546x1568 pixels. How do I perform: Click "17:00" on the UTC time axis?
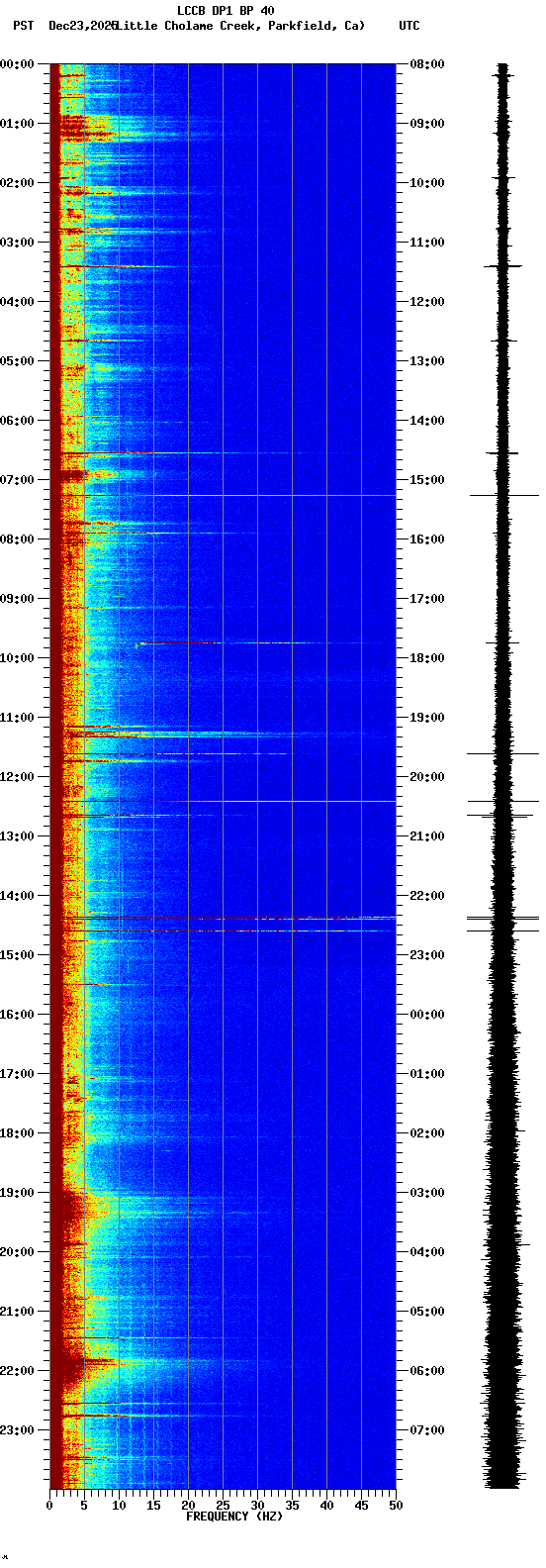(427, 599)
